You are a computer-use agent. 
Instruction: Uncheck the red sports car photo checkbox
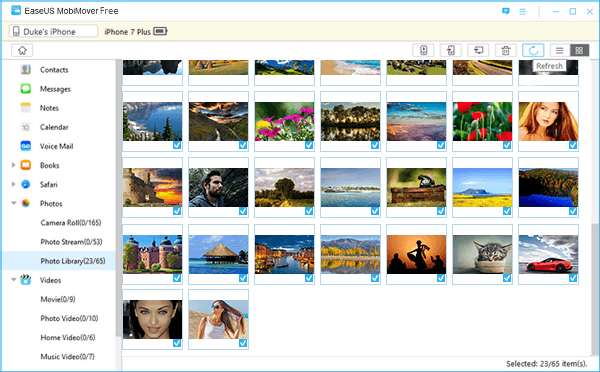click(x=573, y=278)
